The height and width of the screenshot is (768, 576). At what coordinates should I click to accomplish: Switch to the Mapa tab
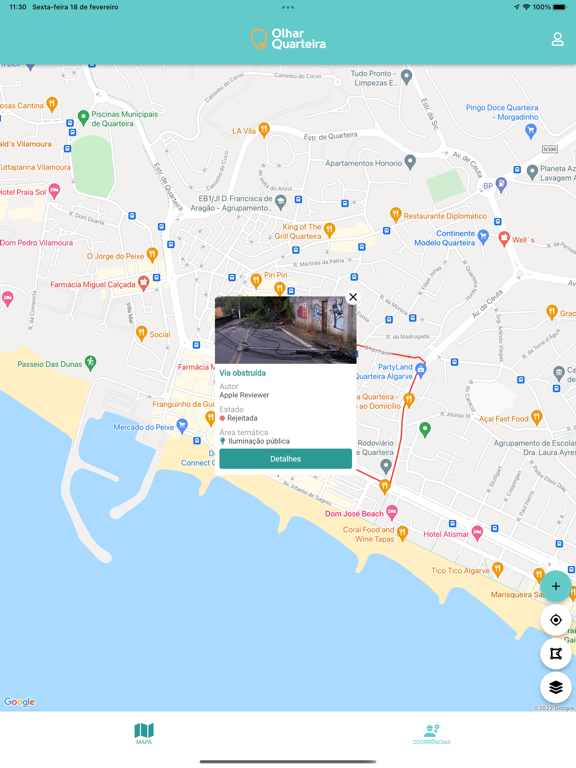[144, 733]
